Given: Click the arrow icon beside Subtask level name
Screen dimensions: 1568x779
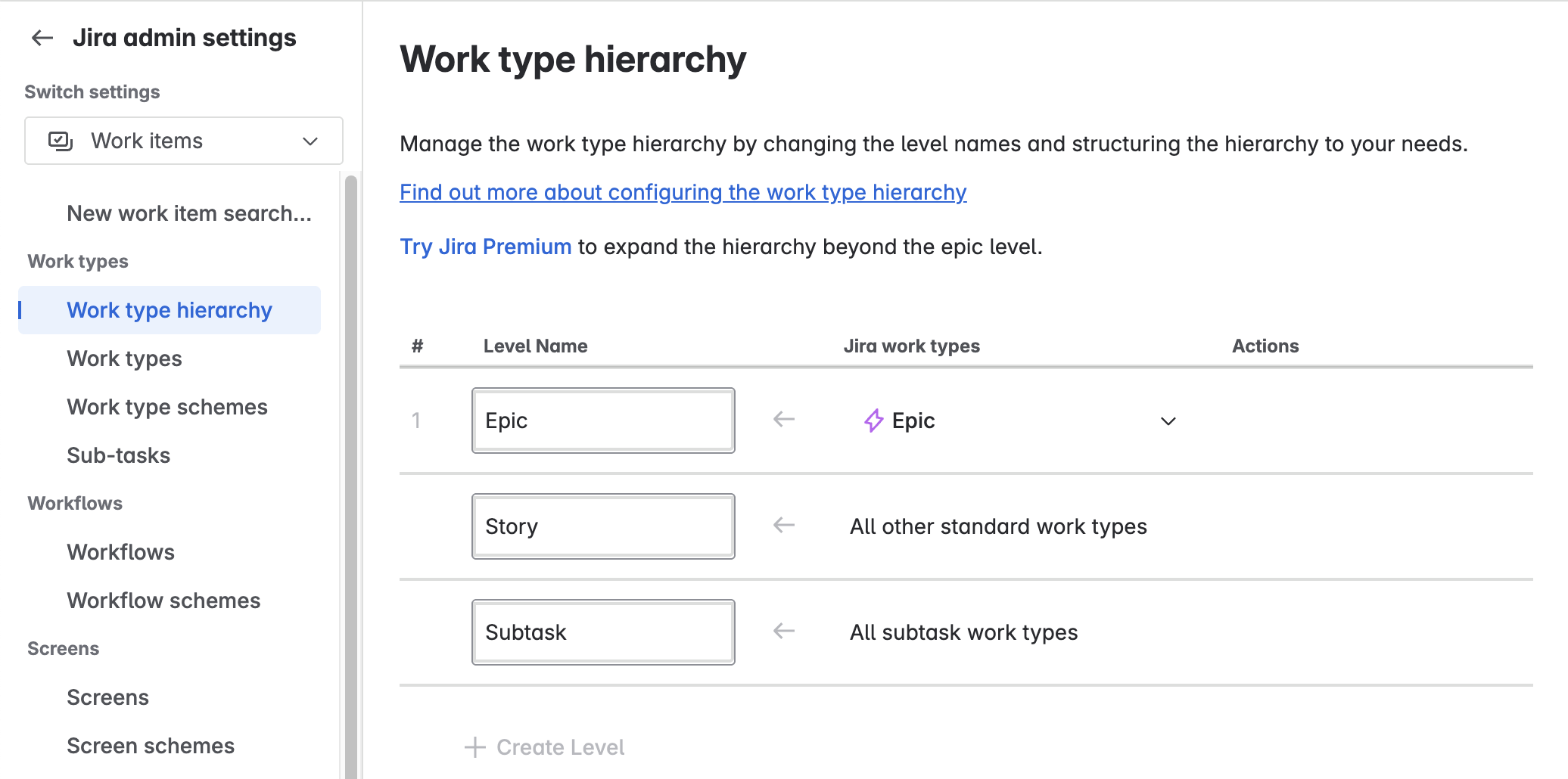Looking at the screenshot, I should (x=784, y=631).
